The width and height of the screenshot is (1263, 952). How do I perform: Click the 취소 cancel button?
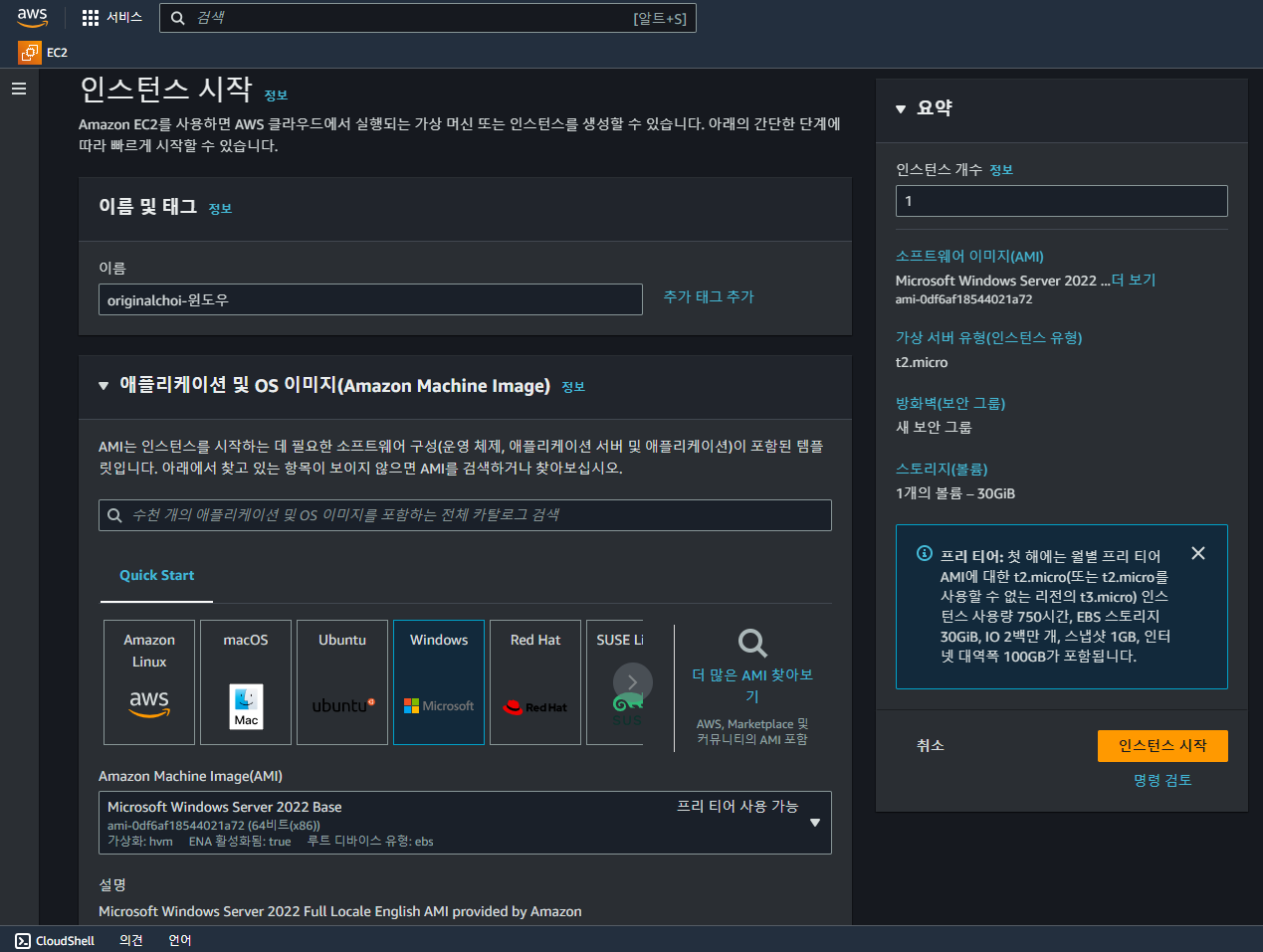931,745
